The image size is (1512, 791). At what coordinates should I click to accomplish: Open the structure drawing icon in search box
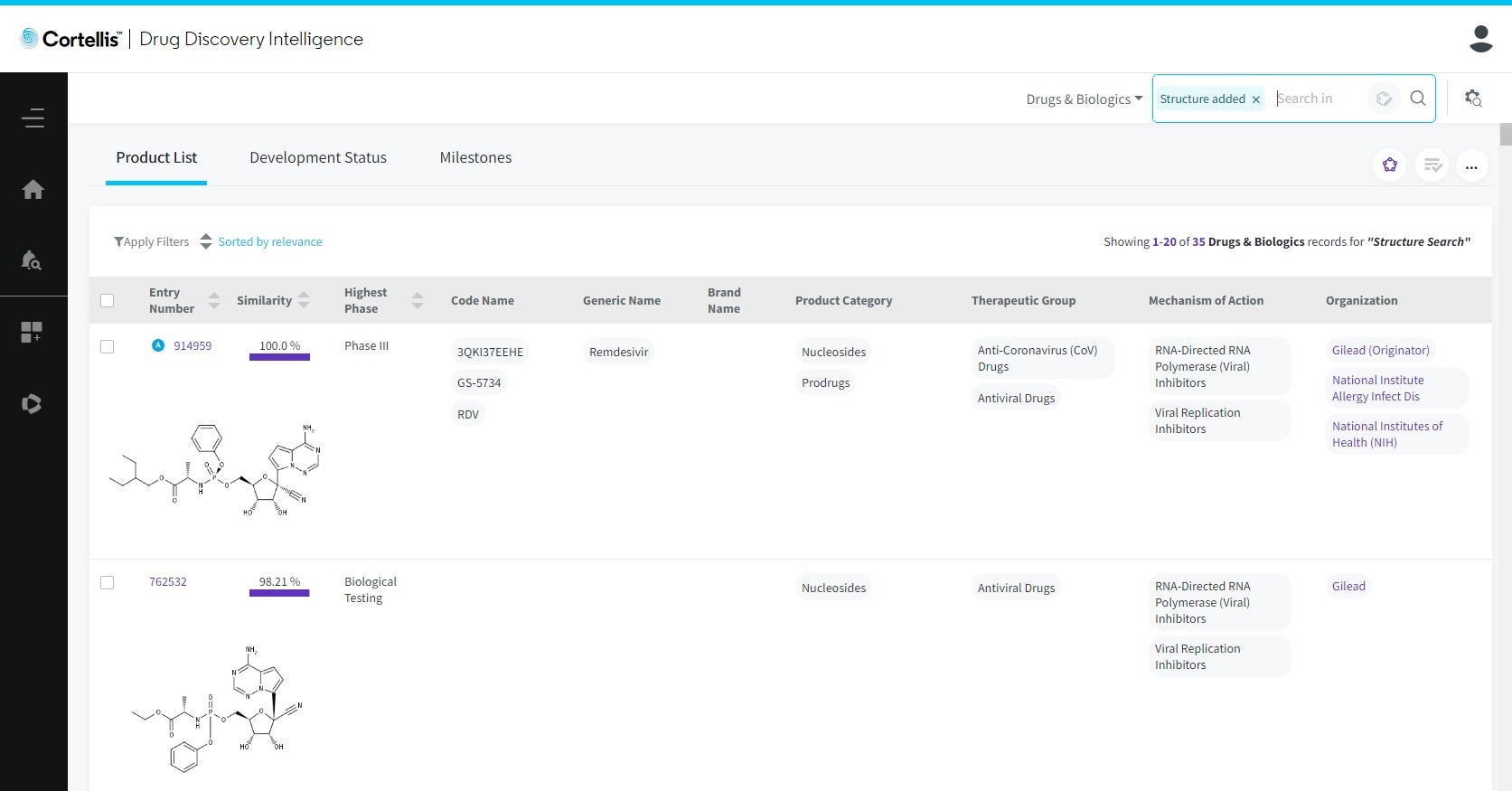pos(1383,99)
